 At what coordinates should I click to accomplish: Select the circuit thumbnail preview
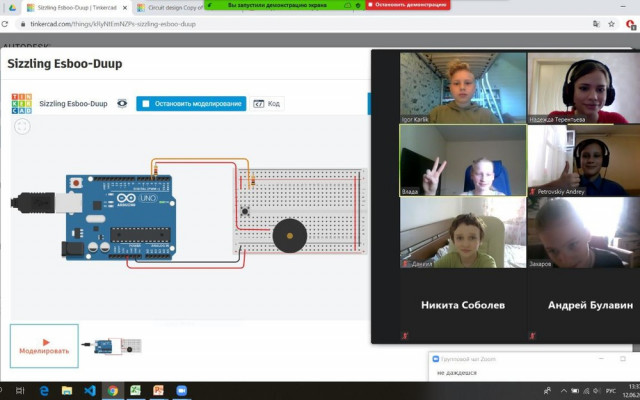[x=112, y=346]
